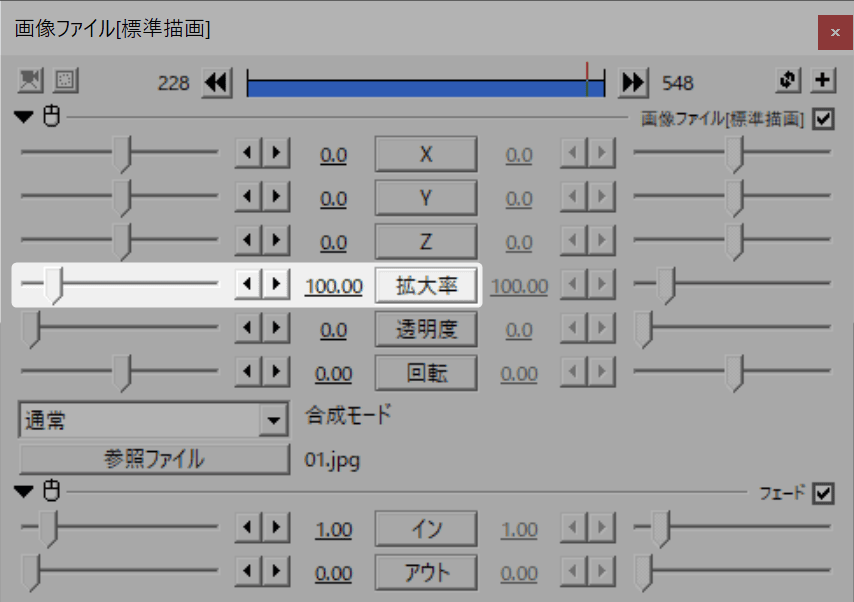Click the 参照ファイル button

(x=153, y=460)
